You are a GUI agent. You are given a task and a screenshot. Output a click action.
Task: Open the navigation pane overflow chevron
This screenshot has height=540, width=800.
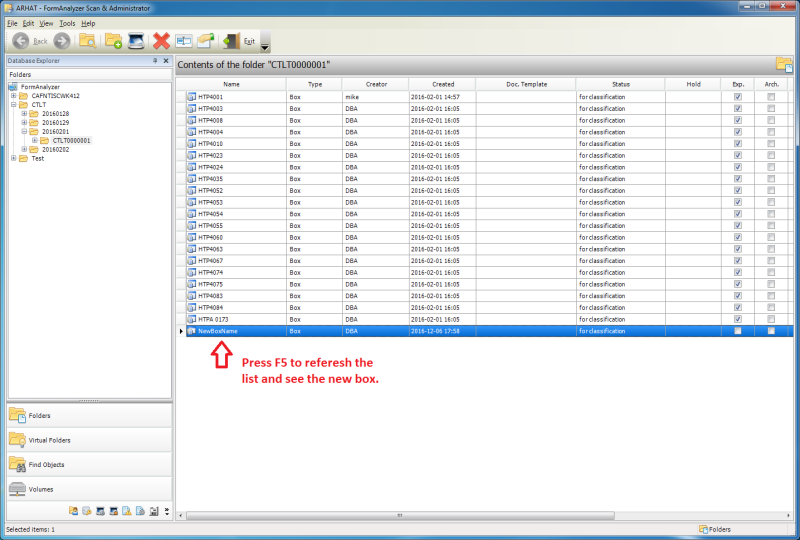(167, 511)
